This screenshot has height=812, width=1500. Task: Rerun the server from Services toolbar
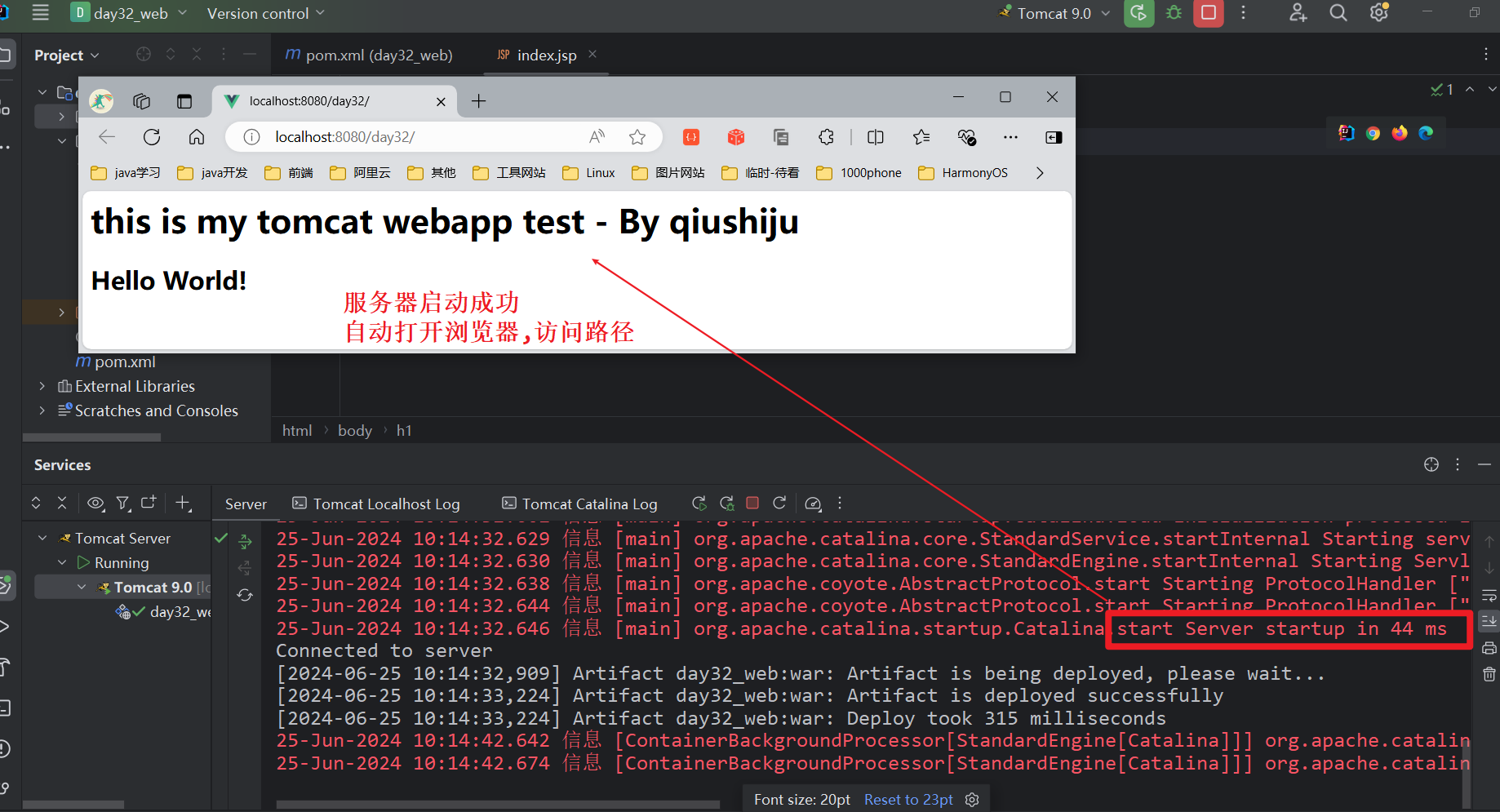[699, 503]
